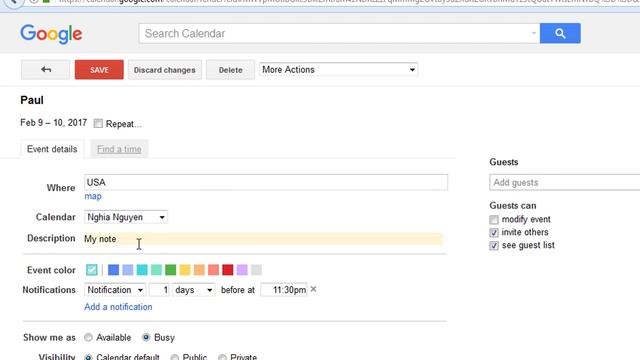Select the gray event color
The height and width of the screenshot is (360, 640).
(x=256, y=270)
